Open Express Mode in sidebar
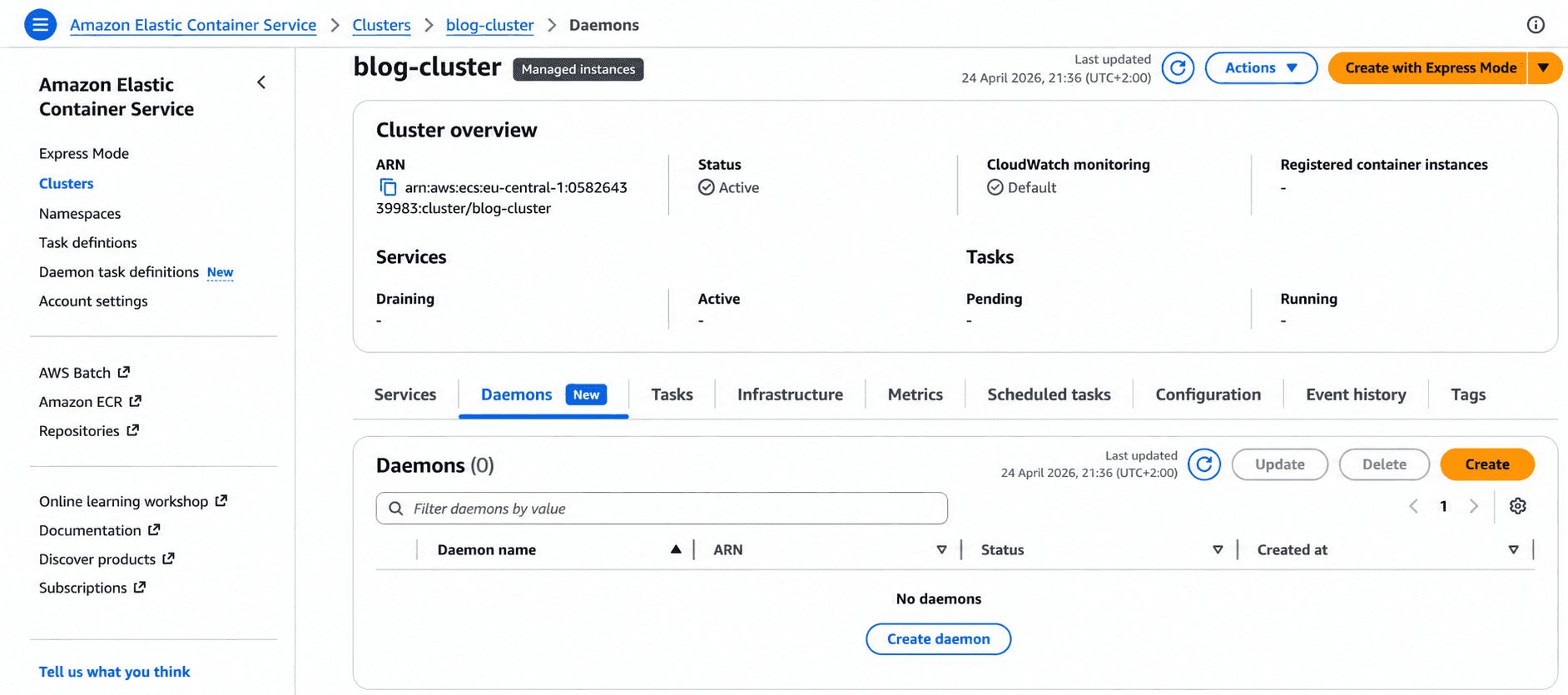 (x=84, y=154)
